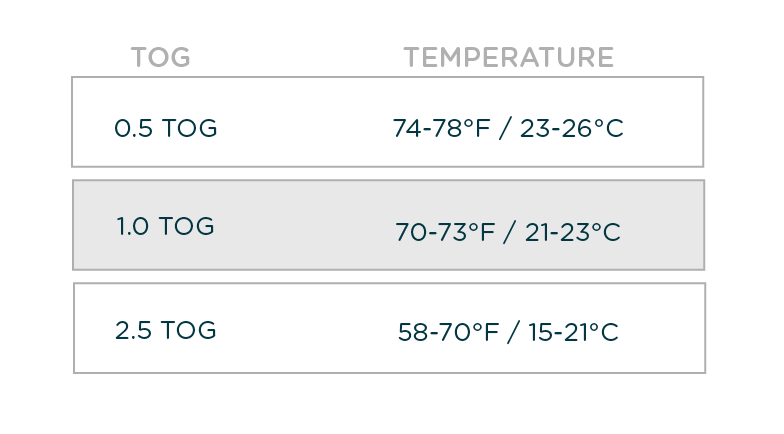Click the slash between 70-73°F and 21-23°C
Image resolution: width=784 pixels, height=434 pixels.
509,233
